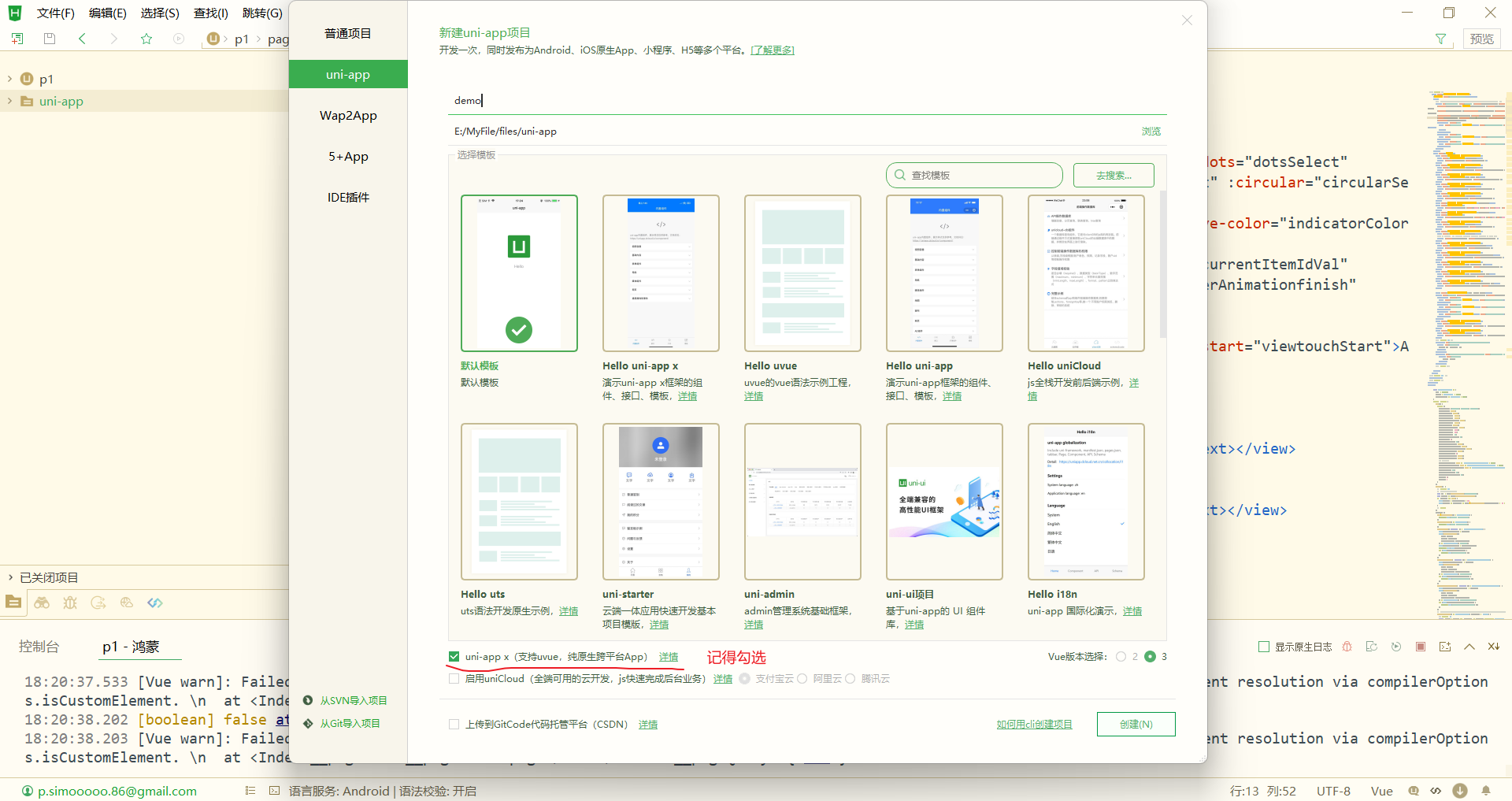1512x801 pixels.
Task: Open the 查找(I) menu
Action: (x=211, y=13)
